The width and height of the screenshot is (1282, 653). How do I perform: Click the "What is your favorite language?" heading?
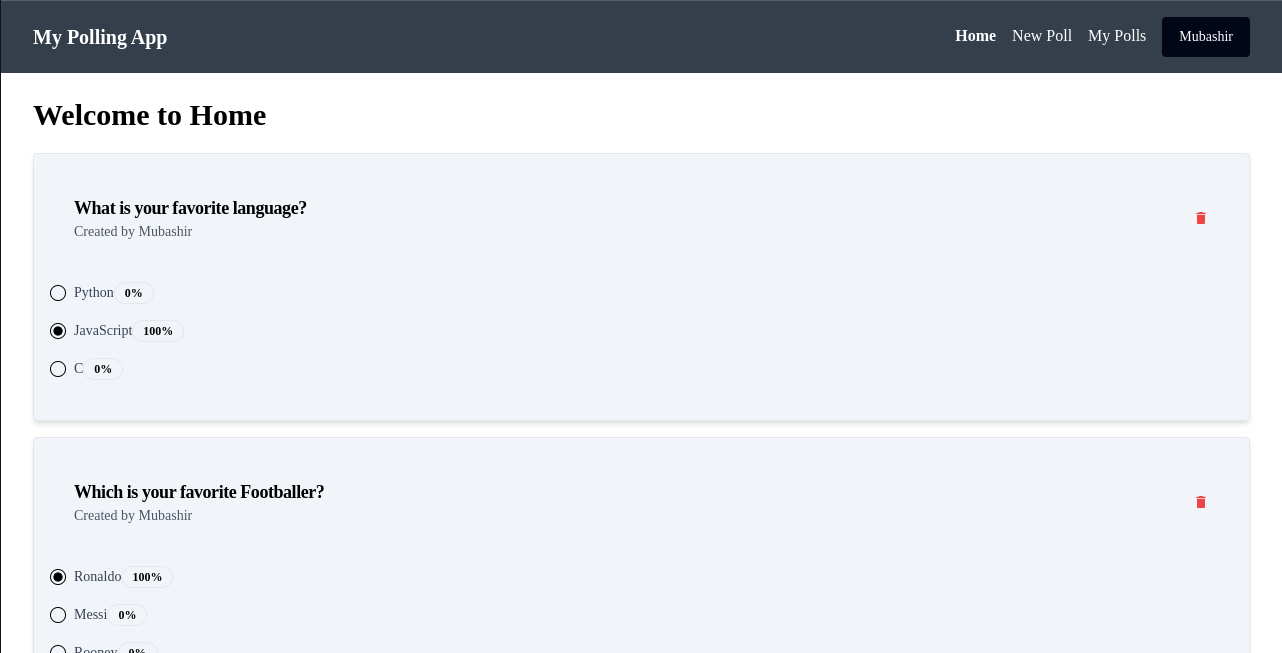pos(190,208)
